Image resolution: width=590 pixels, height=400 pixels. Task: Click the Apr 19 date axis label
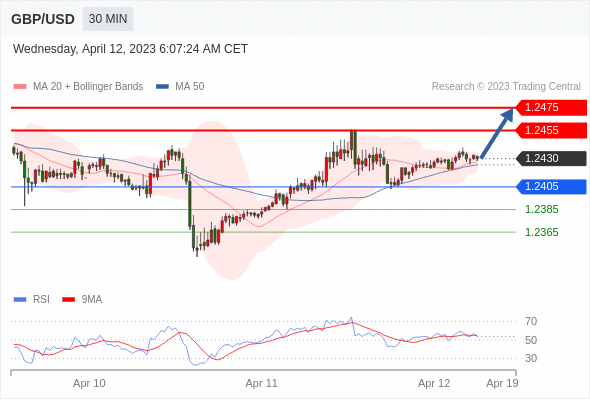[502, 383]
